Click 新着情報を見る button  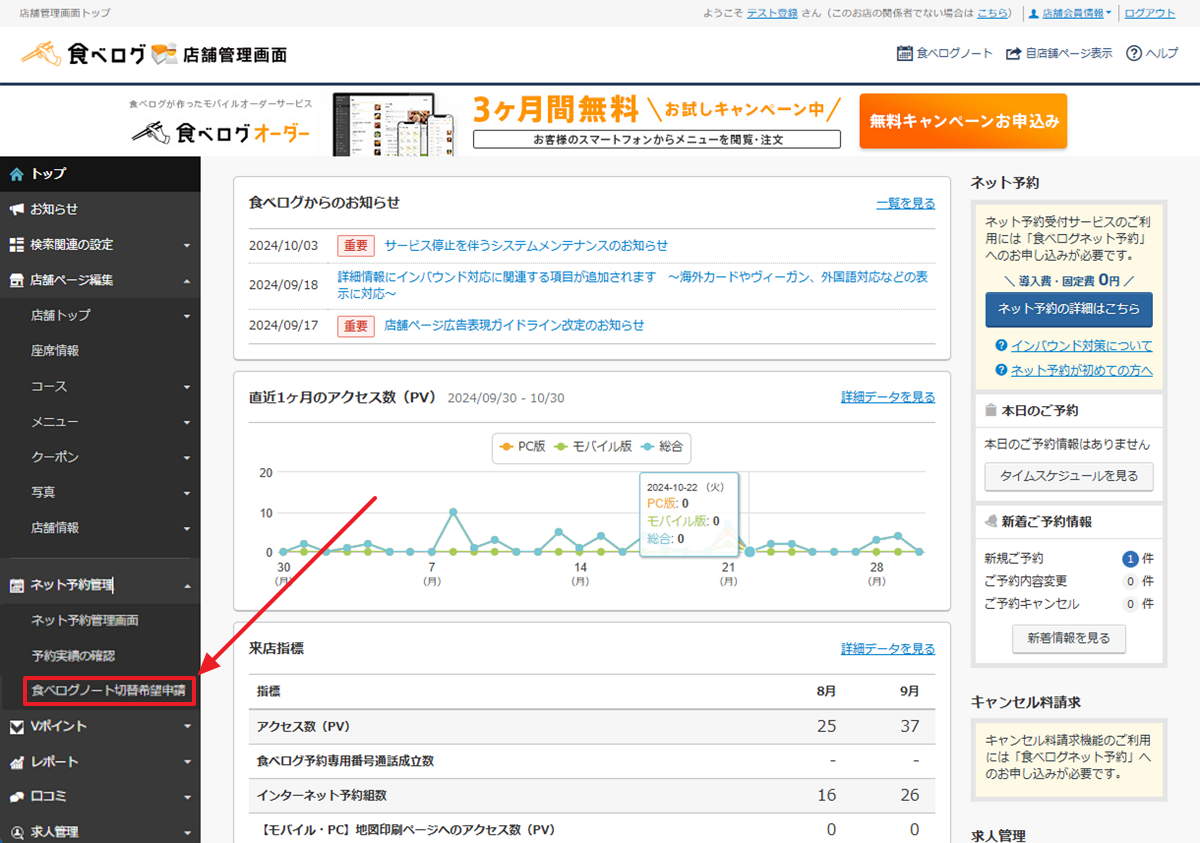[1068, 638]
